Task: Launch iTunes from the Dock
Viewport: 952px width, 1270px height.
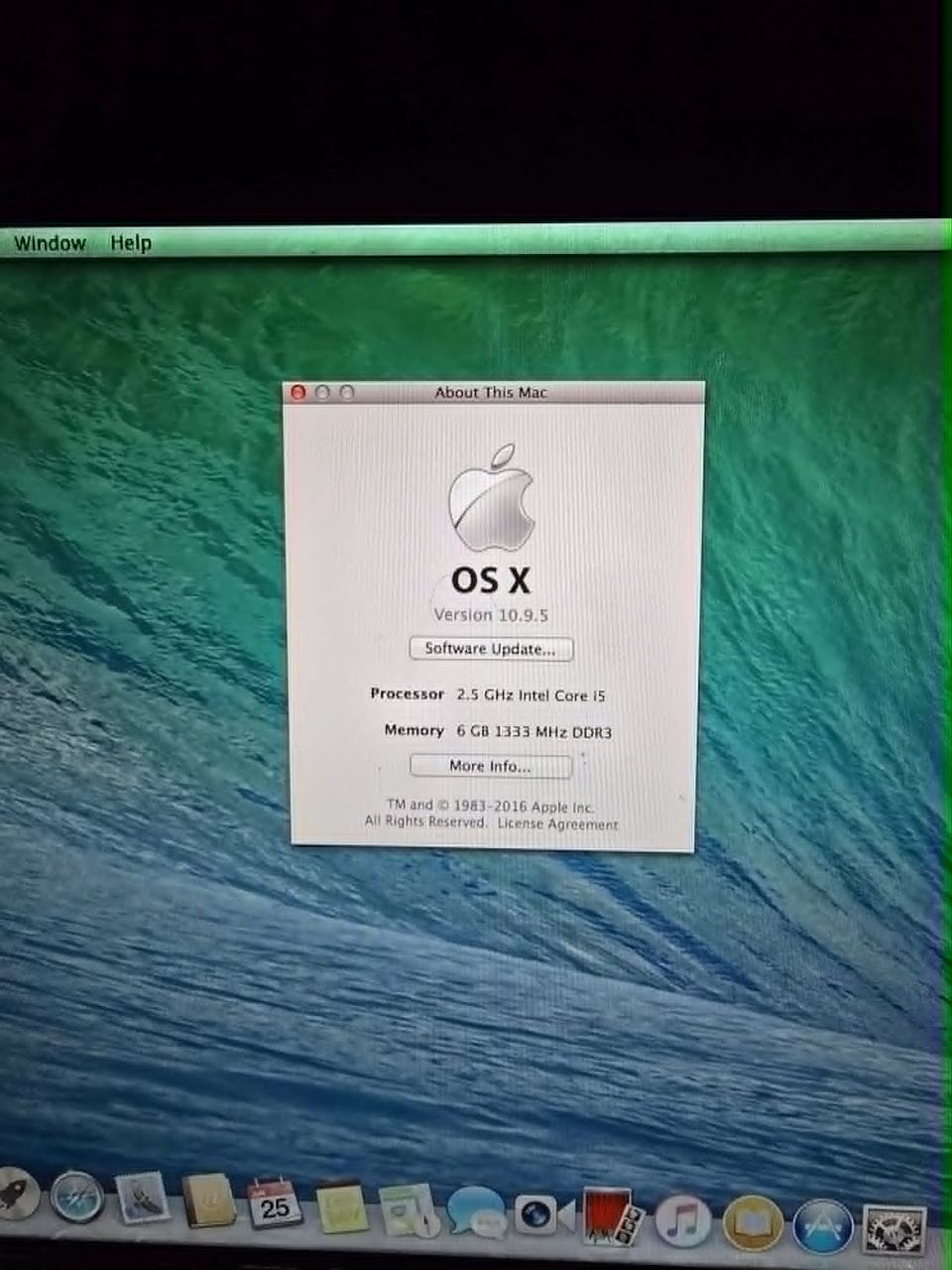Action: (x=683, y=1221)
